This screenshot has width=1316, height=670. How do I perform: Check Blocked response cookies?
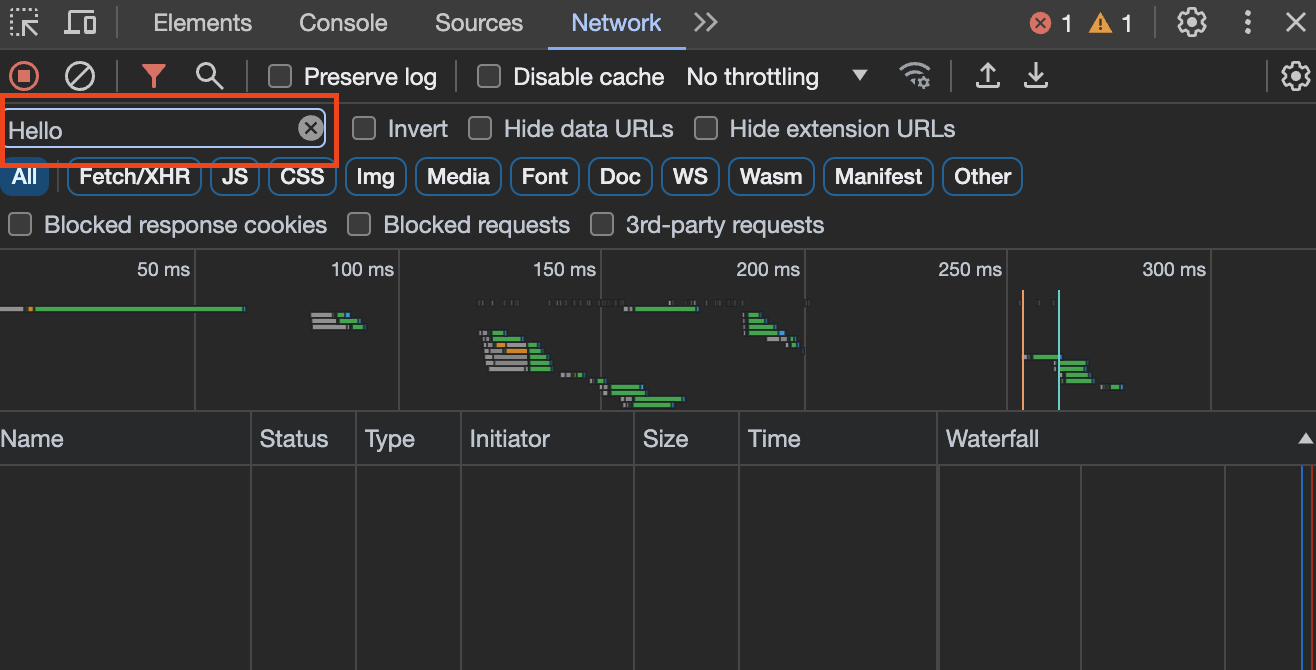tap(20, 224)
